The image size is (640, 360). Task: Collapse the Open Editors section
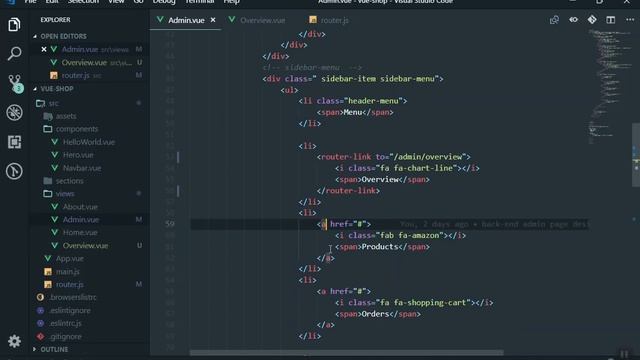[63, 36]
